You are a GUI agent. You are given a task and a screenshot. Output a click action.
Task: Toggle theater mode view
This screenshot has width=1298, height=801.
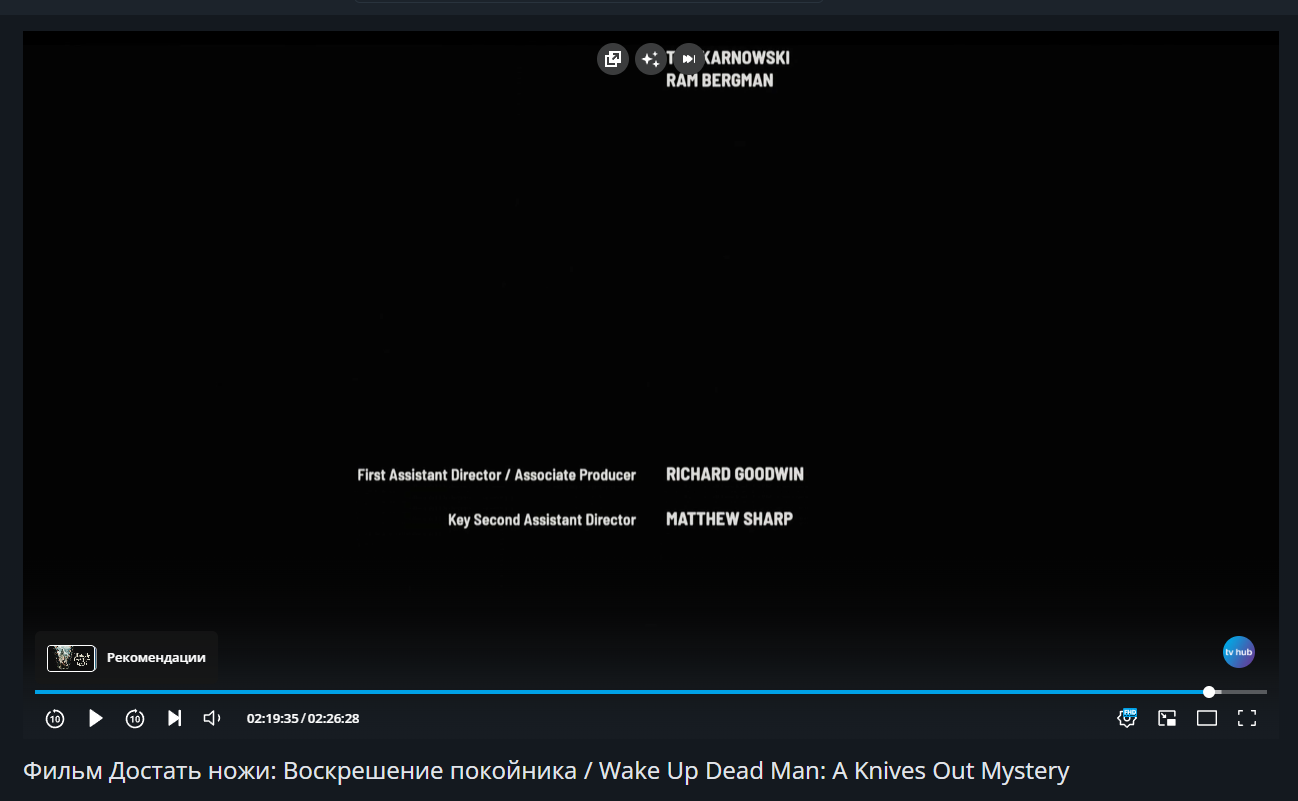tap(1207, 718)
